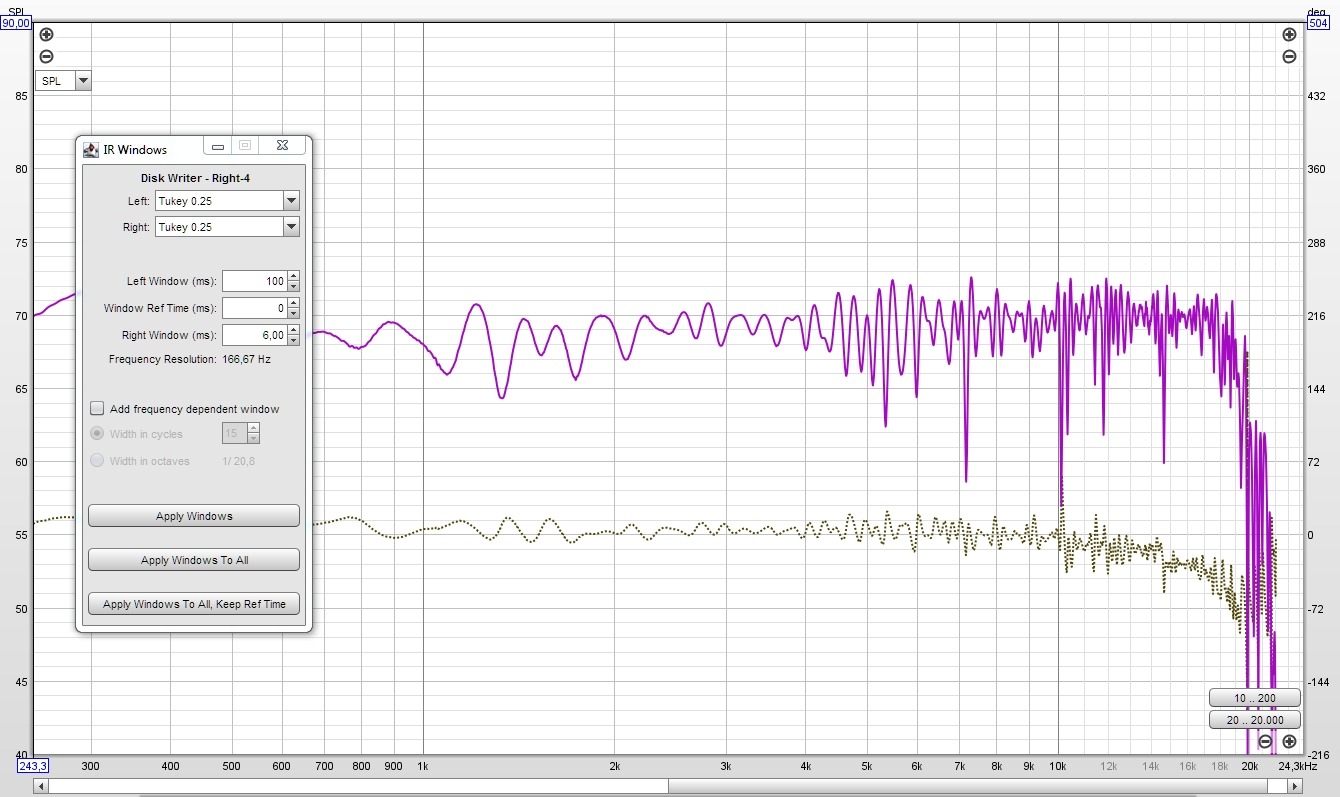Zoom out frequency axis with bottom minus icon

point(1265,741)
